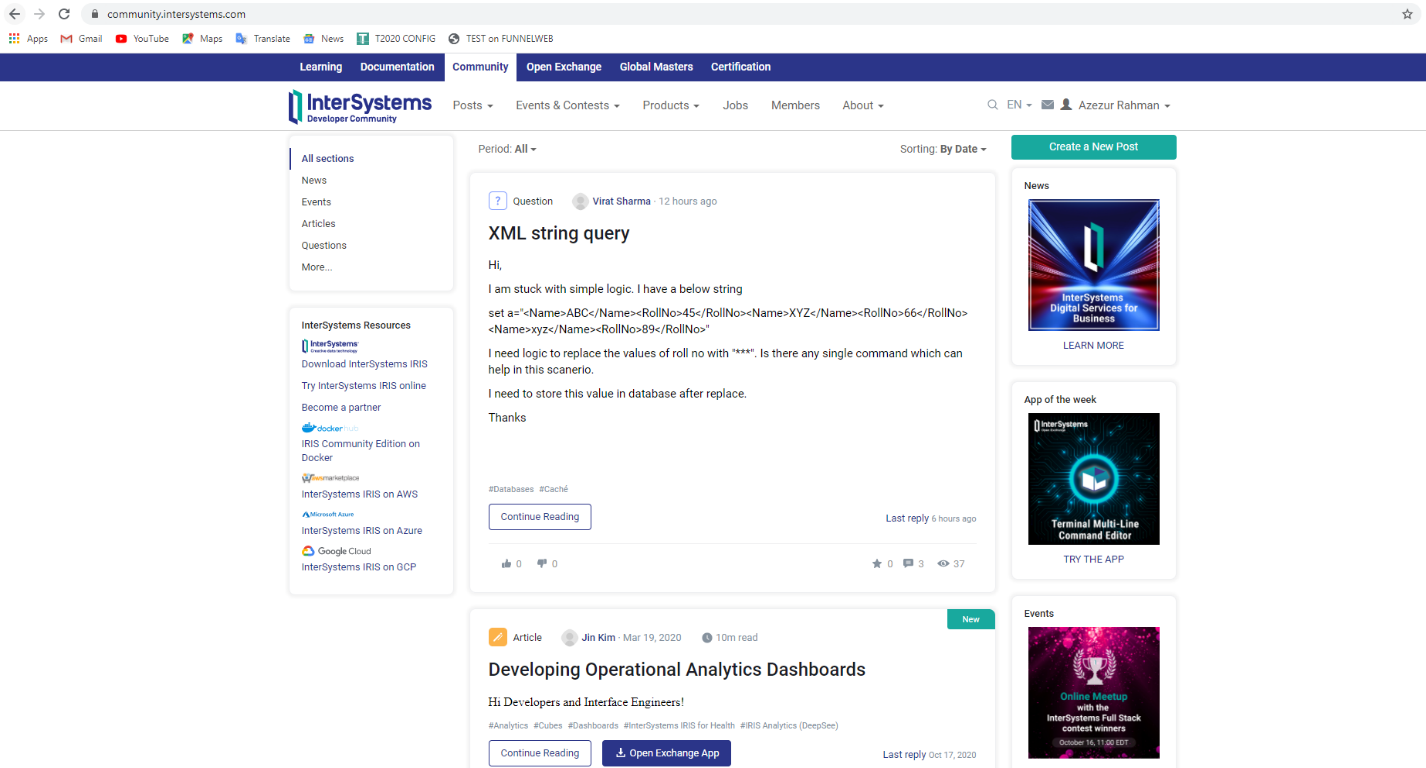The image size is (1426, 768).
Task: Click the InterSystems Developer Community logo
Action: pyautogui.click(x=360, y=106)
